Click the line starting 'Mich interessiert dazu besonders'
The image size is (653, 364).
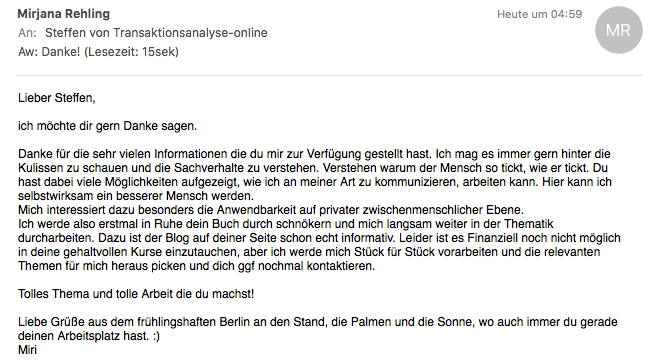(271, 210)
